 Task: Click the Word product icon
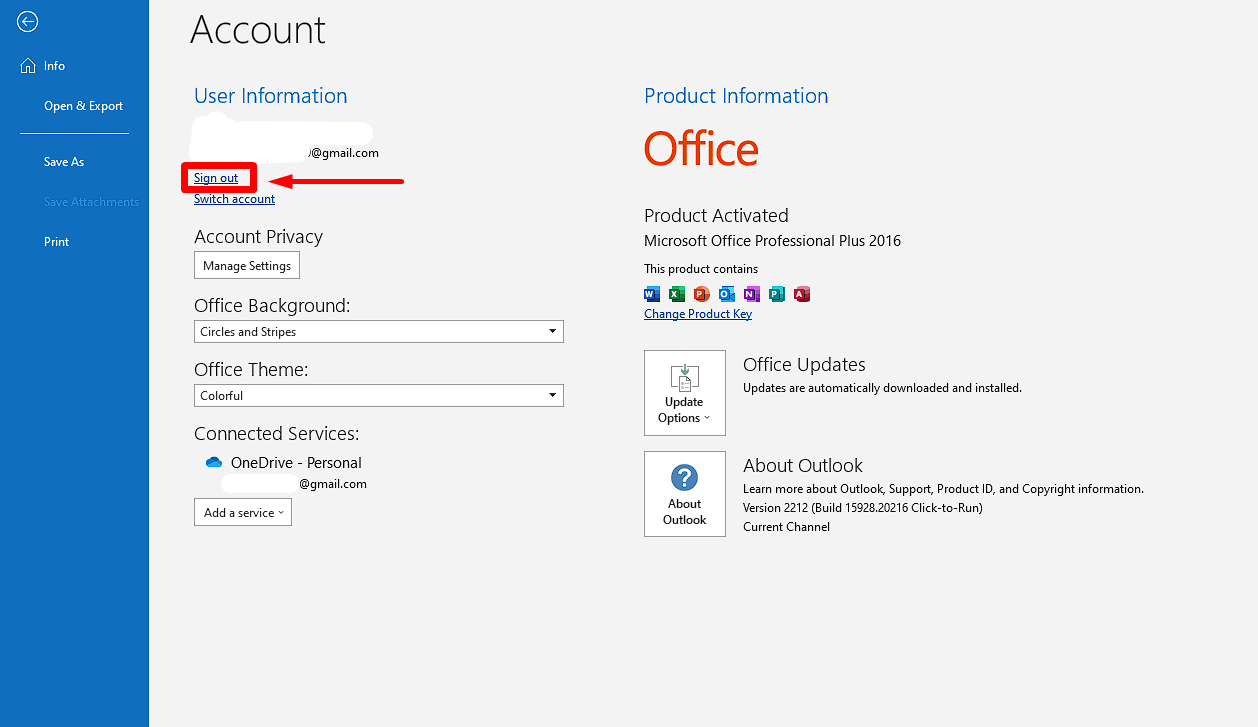652,294
